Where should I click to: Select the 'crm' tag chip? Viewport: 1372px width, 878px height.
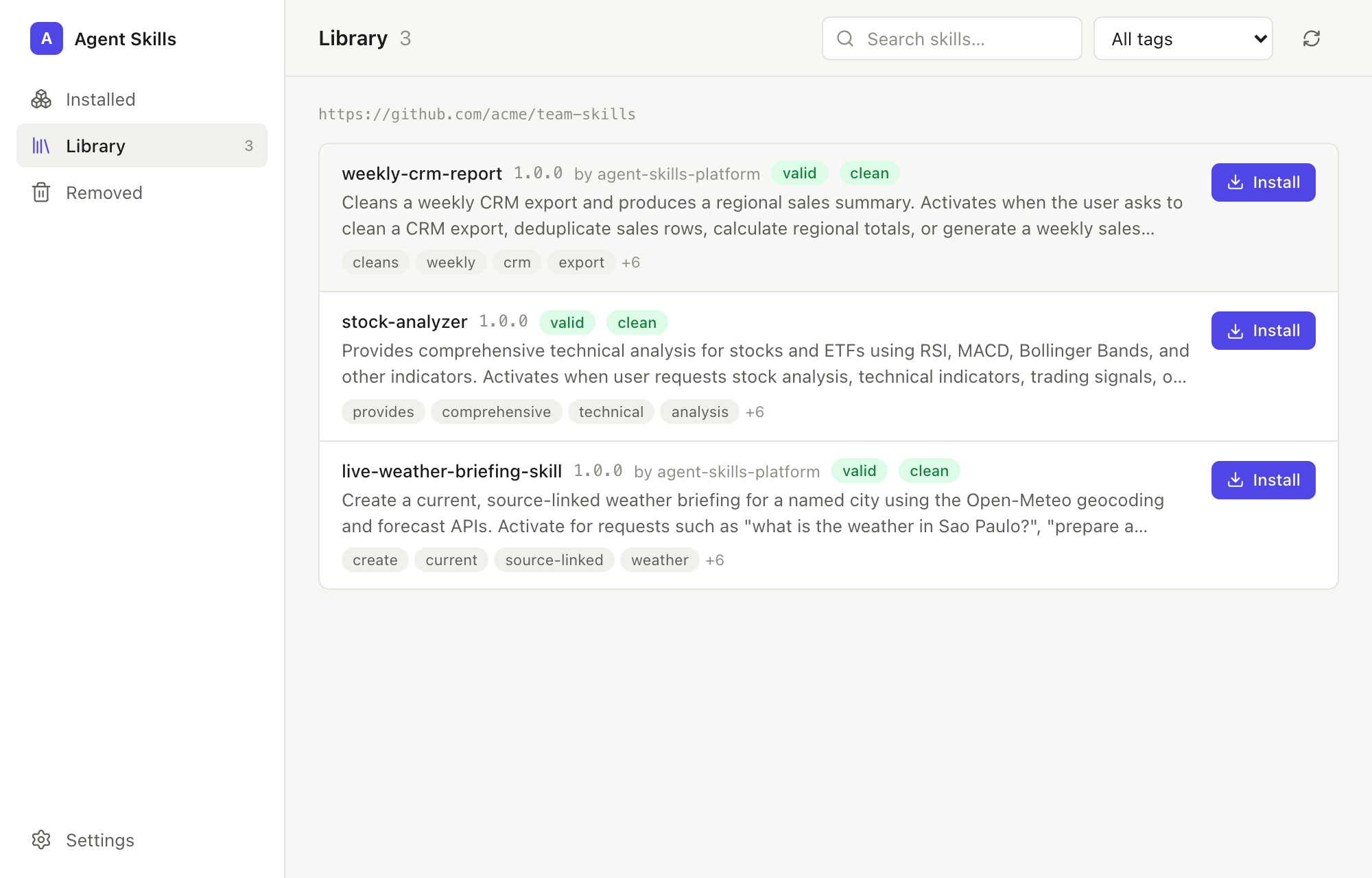(x=517, y=262)
